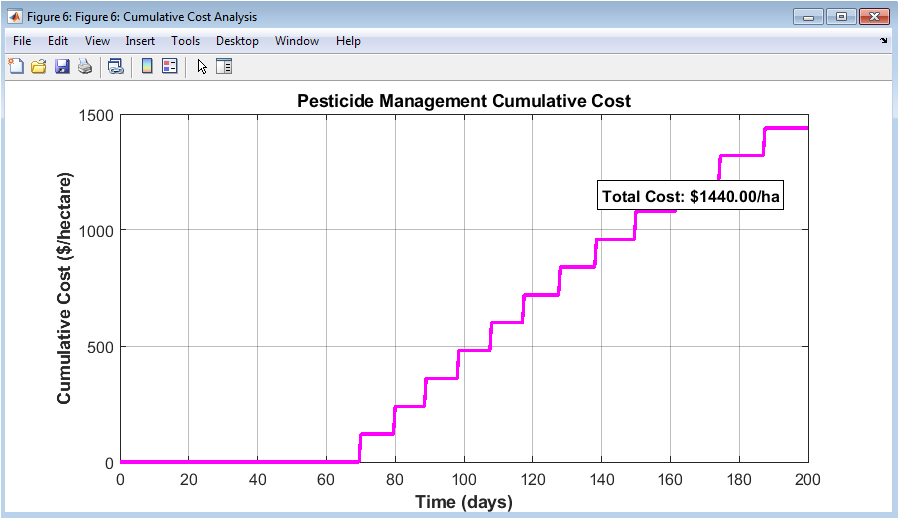Insert a legend using the toolbar icon

[170, 67]
